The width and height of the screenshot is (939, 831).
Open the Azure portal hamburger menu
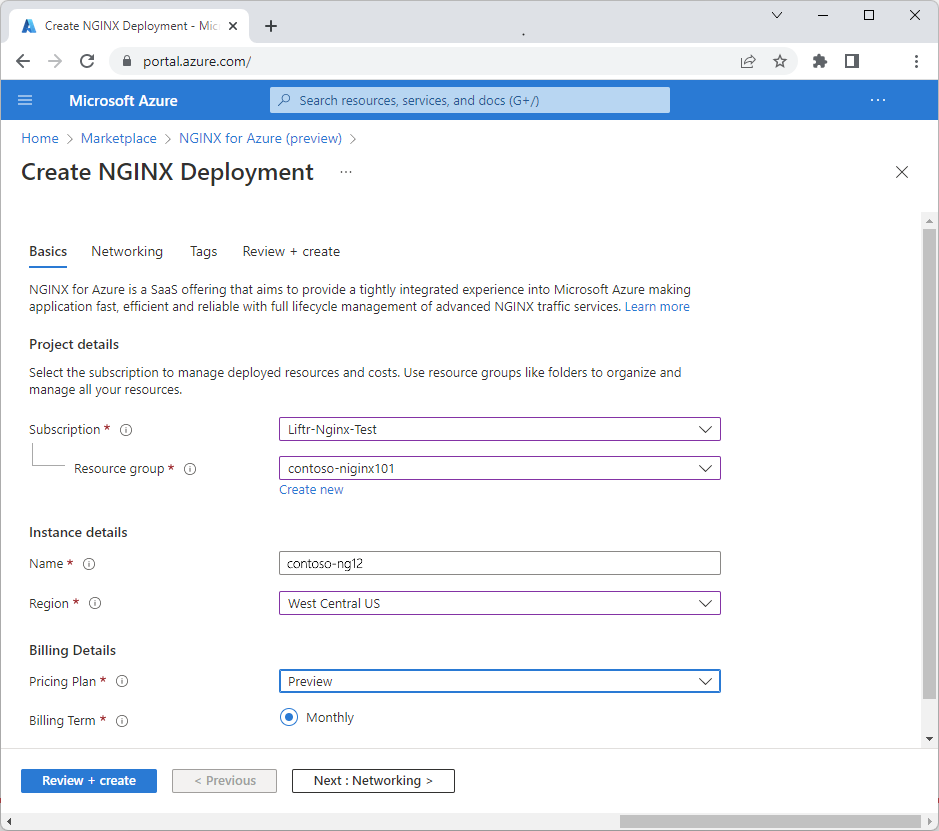click(x=25, y=100)
